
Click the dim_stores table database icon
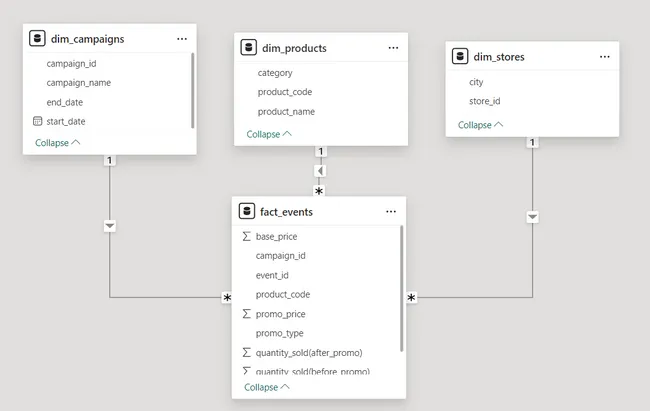(460, 57)
